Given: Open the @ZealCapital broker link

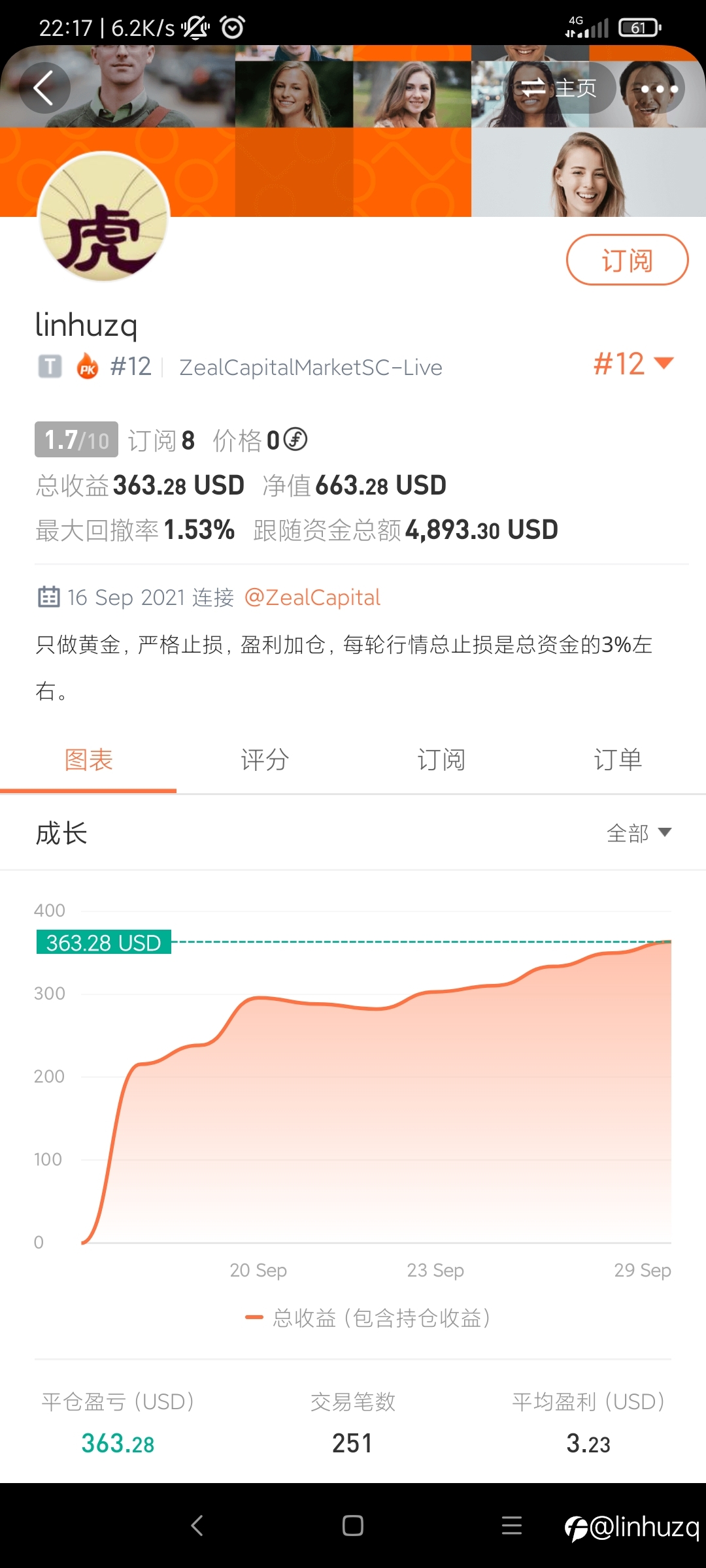Looking at the screenshot, I should pos(312,597).
